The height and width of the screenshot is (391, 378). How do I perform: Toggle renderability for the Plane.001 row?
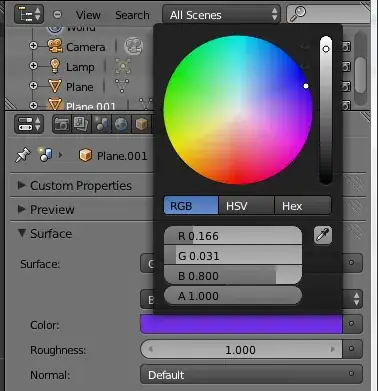(346, 105)
